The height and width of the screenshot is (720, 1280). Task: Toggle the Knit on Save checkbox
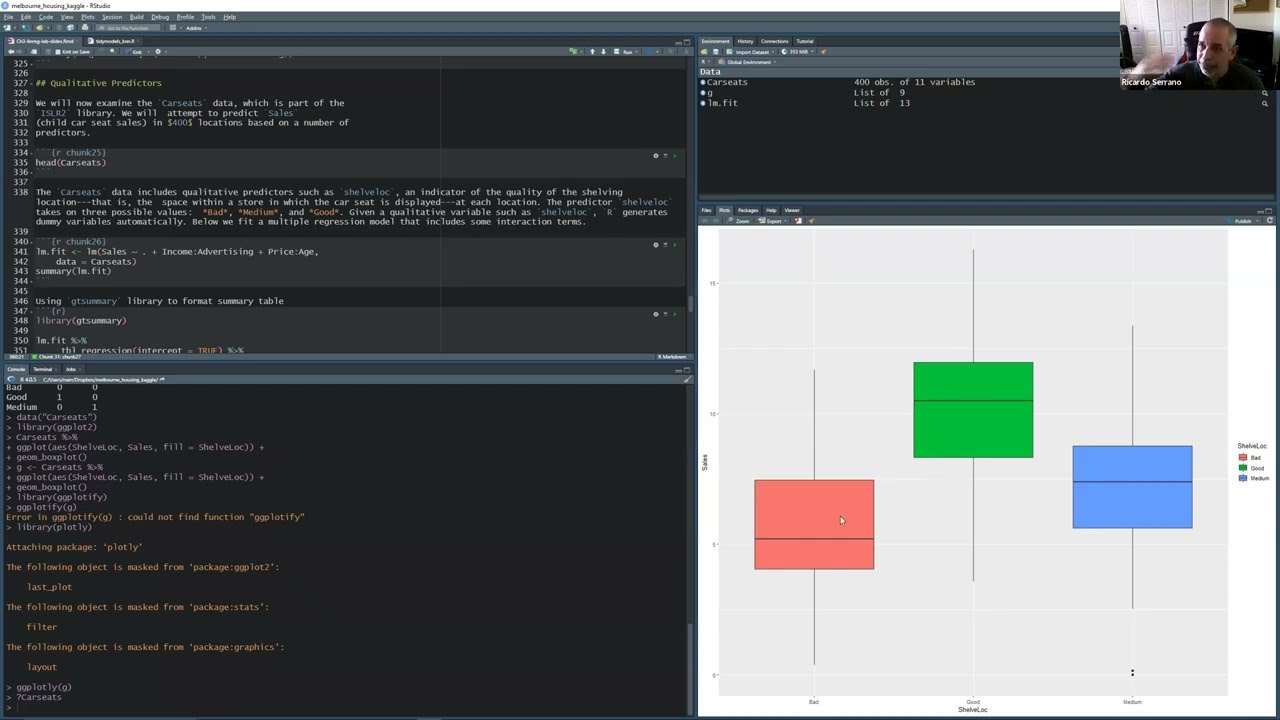58,52
